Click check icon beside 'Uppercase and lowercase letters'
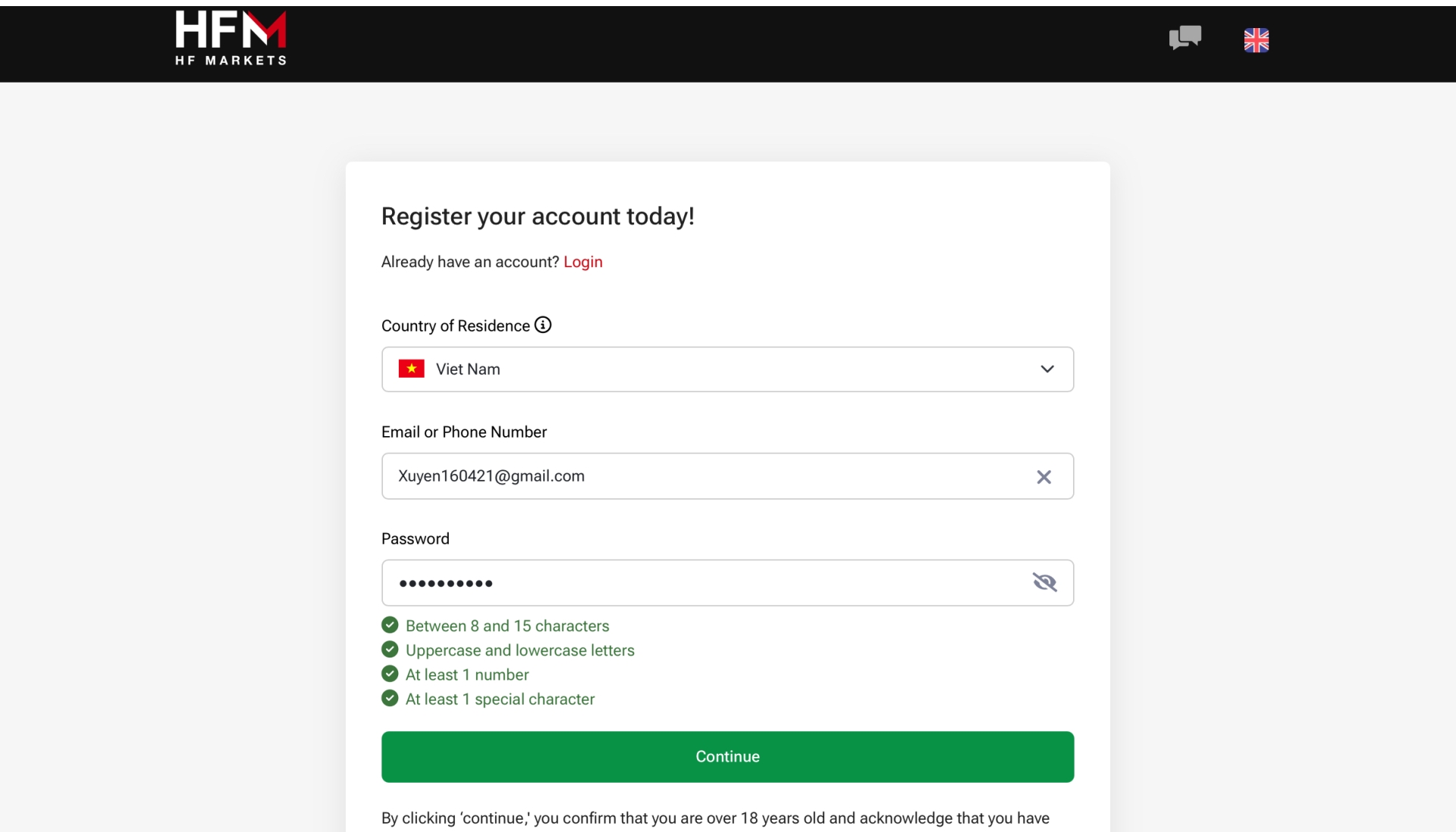Screen dimensions: 1456x832 [x=390, y=649]
